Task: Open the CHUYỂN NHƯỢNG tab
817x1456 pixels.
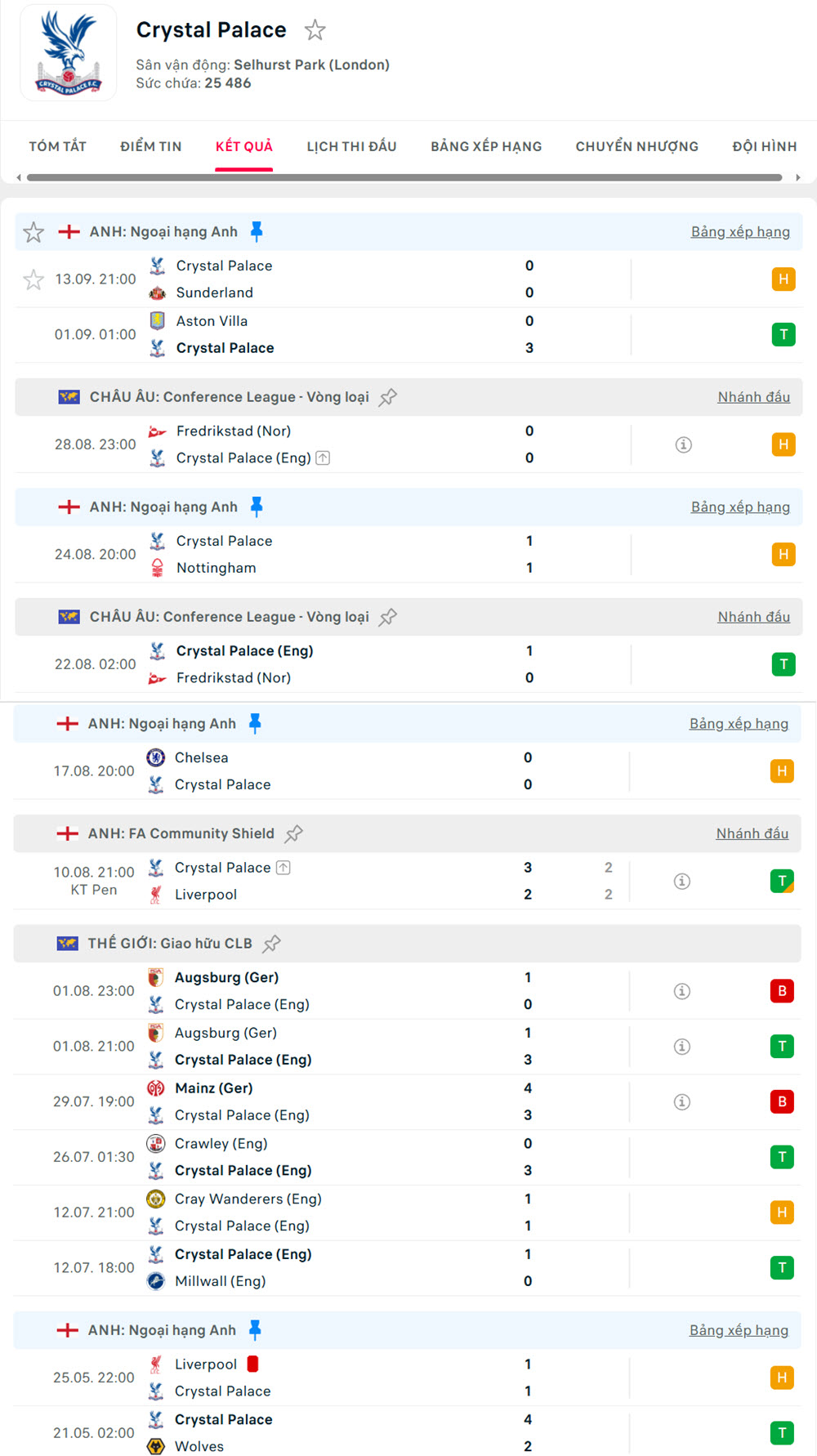Action: (x=636, y=146)
